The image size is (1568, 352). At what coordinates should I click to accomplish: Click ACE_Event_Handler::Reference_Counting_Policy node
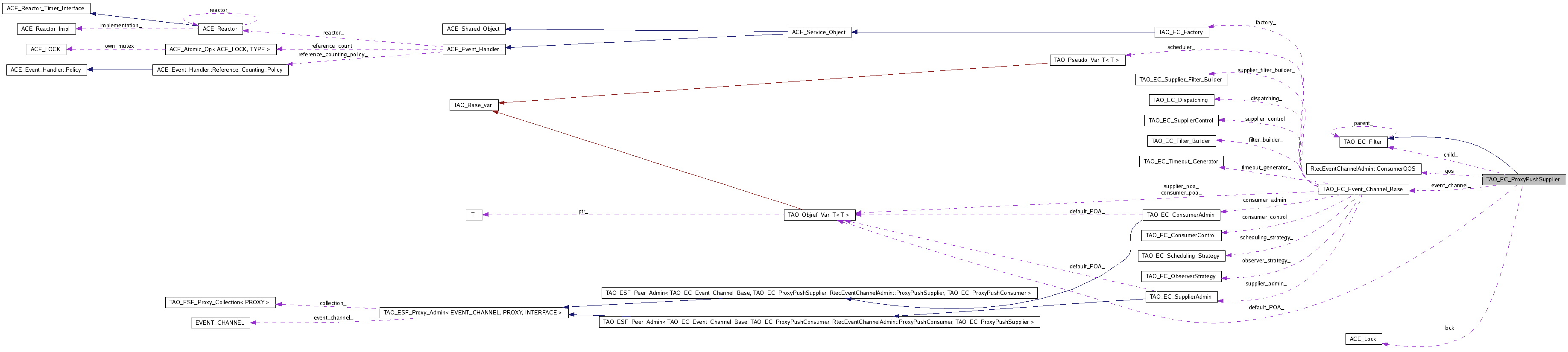(220, 70)
